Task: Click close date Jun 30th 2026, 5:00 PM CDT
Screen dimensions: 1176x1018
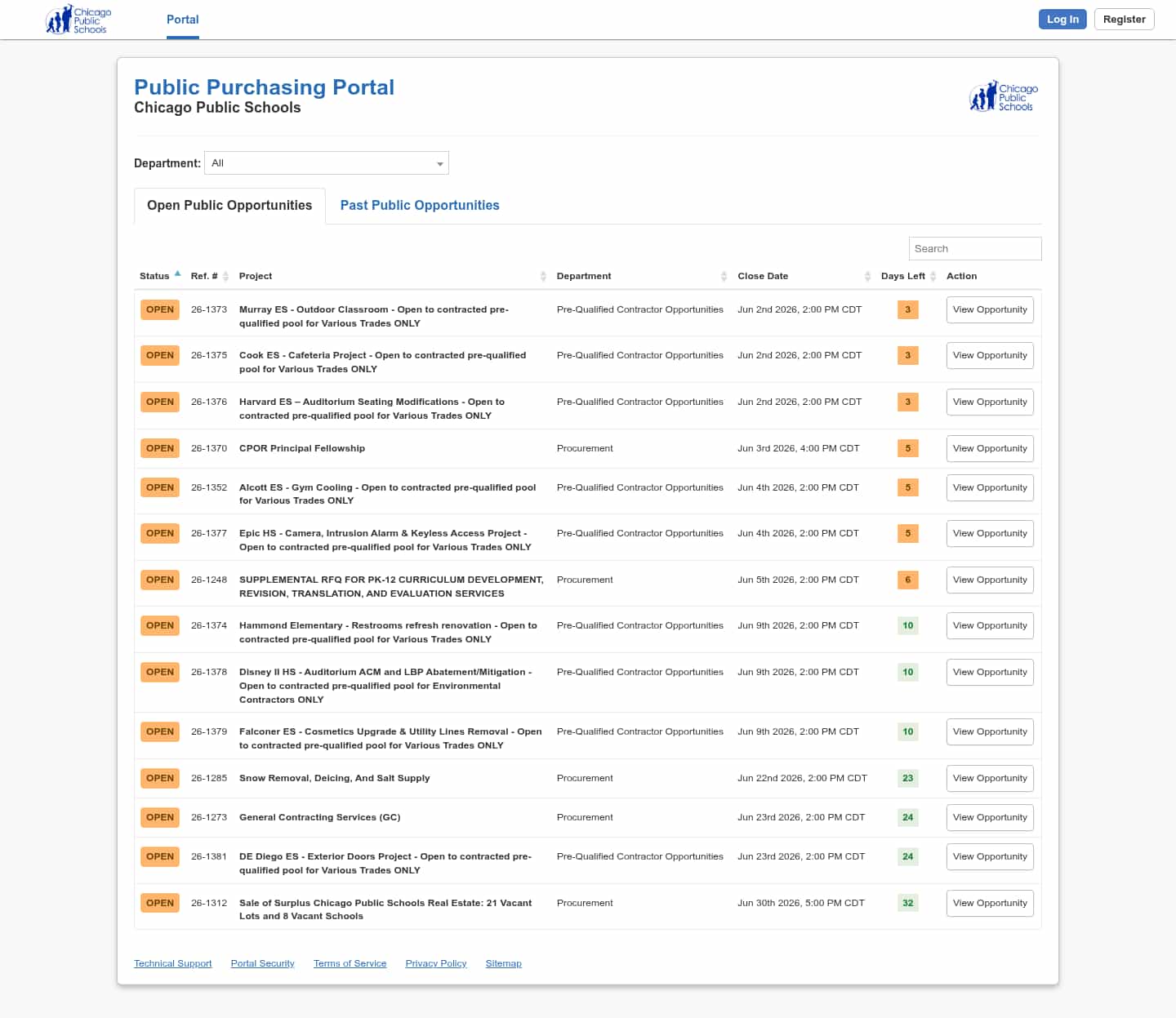Action: tap(801, 904)
